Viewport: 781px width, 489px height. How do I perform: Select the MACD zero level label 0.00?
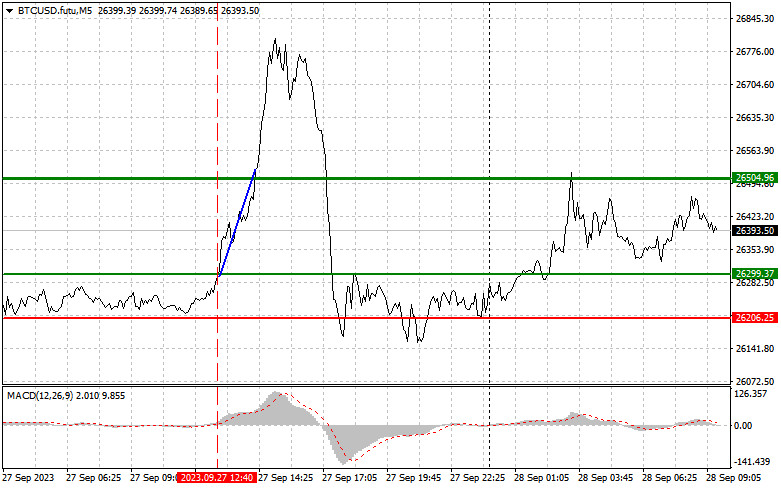(x=743, y=426)
